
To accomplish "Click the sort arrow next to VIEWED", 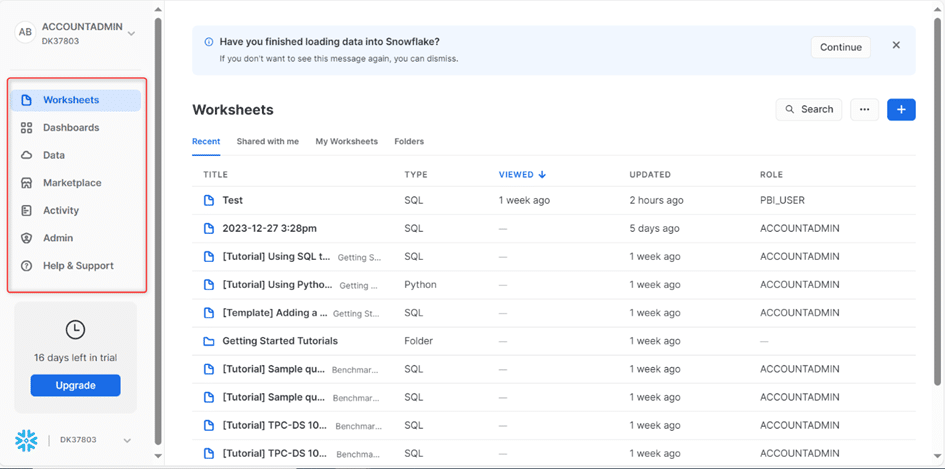I will [x=542, y=175].
